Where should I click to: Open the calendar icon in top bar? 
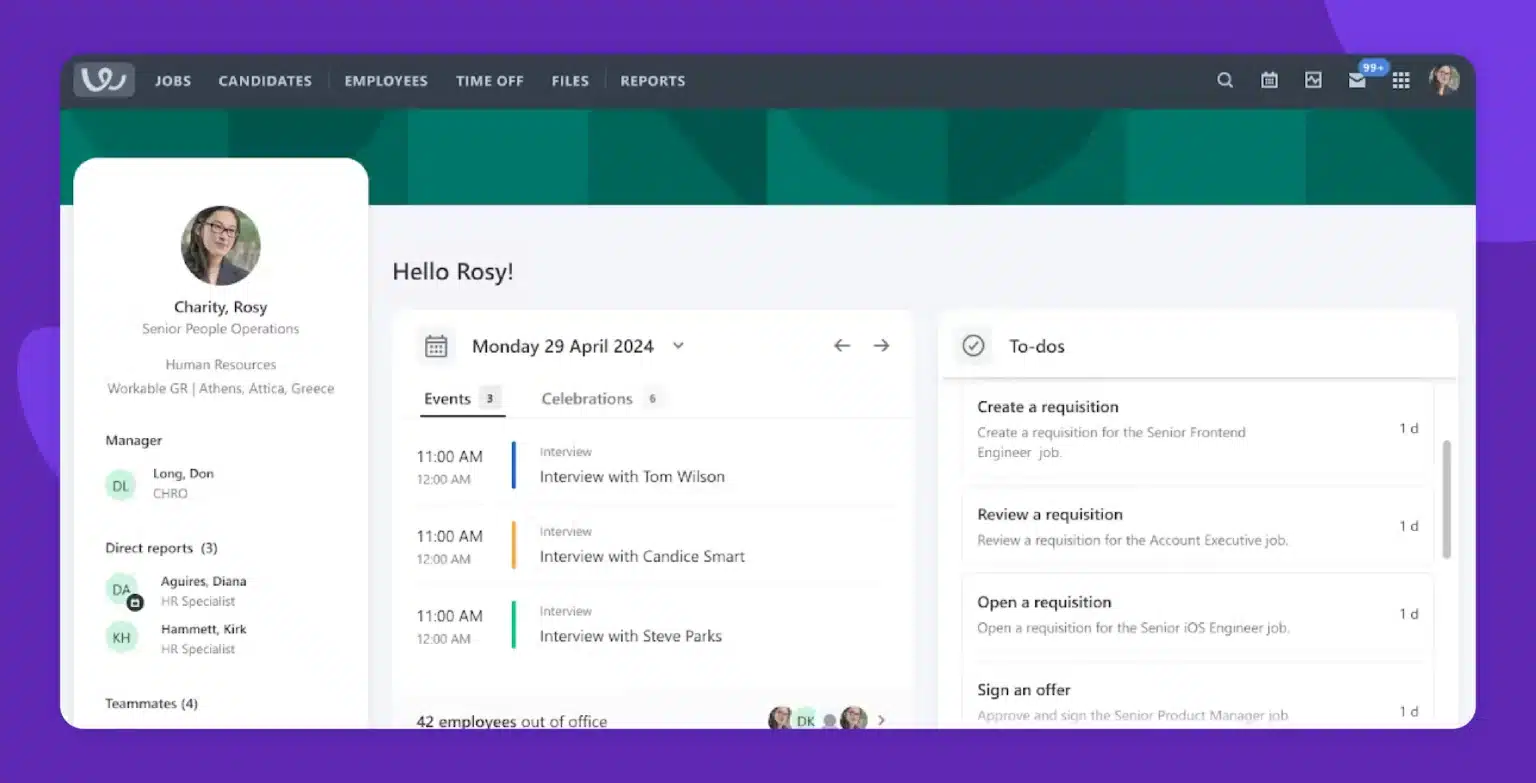point(1269,80)
